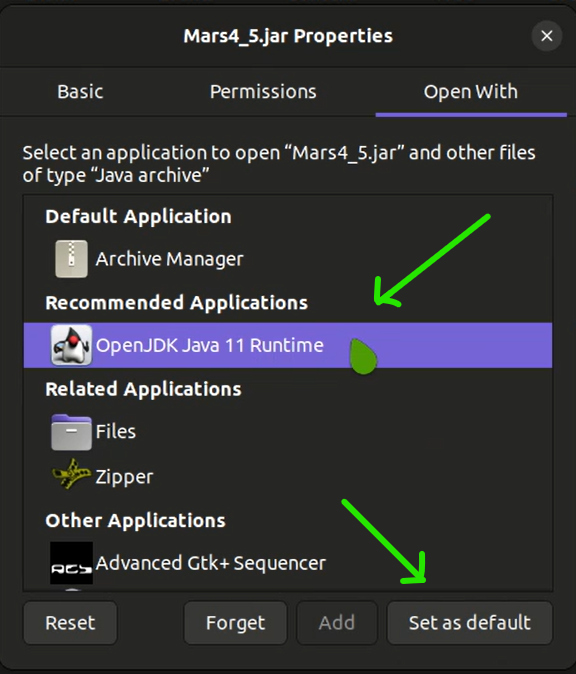Click the Archive Manager zipper icon

click(71, 259)
